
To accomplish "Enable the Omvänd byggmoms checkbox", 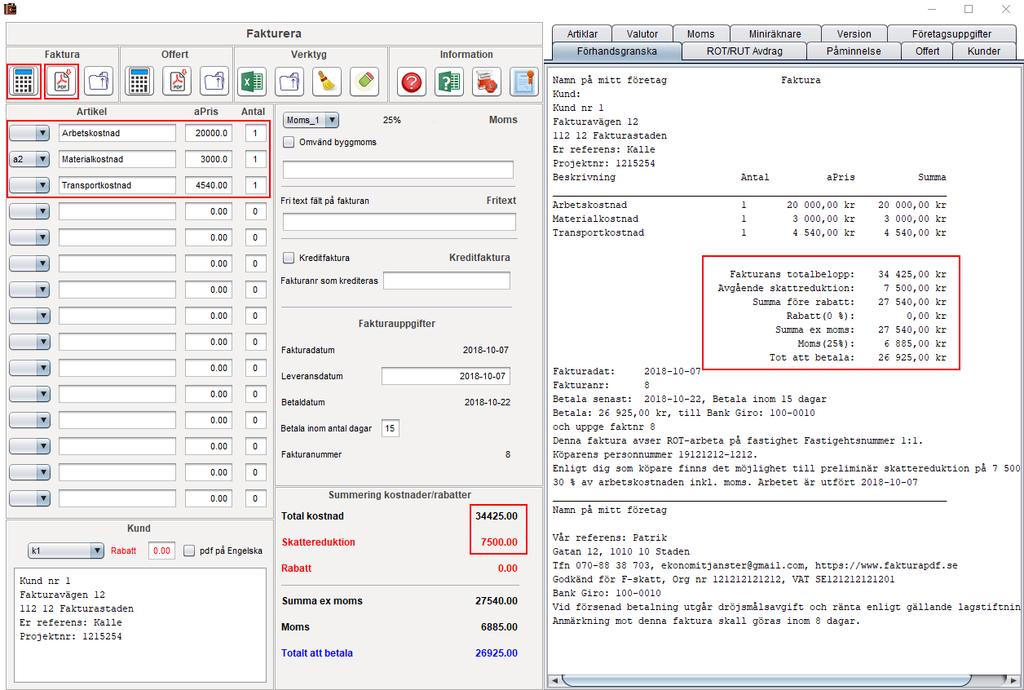I will tap(289, 142).
